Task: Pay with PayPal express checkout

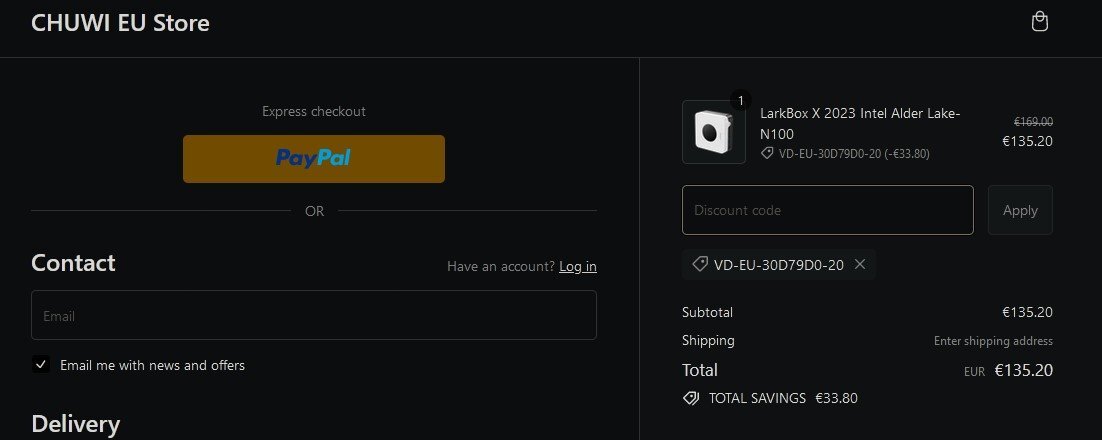Action: tap(314, 158)
